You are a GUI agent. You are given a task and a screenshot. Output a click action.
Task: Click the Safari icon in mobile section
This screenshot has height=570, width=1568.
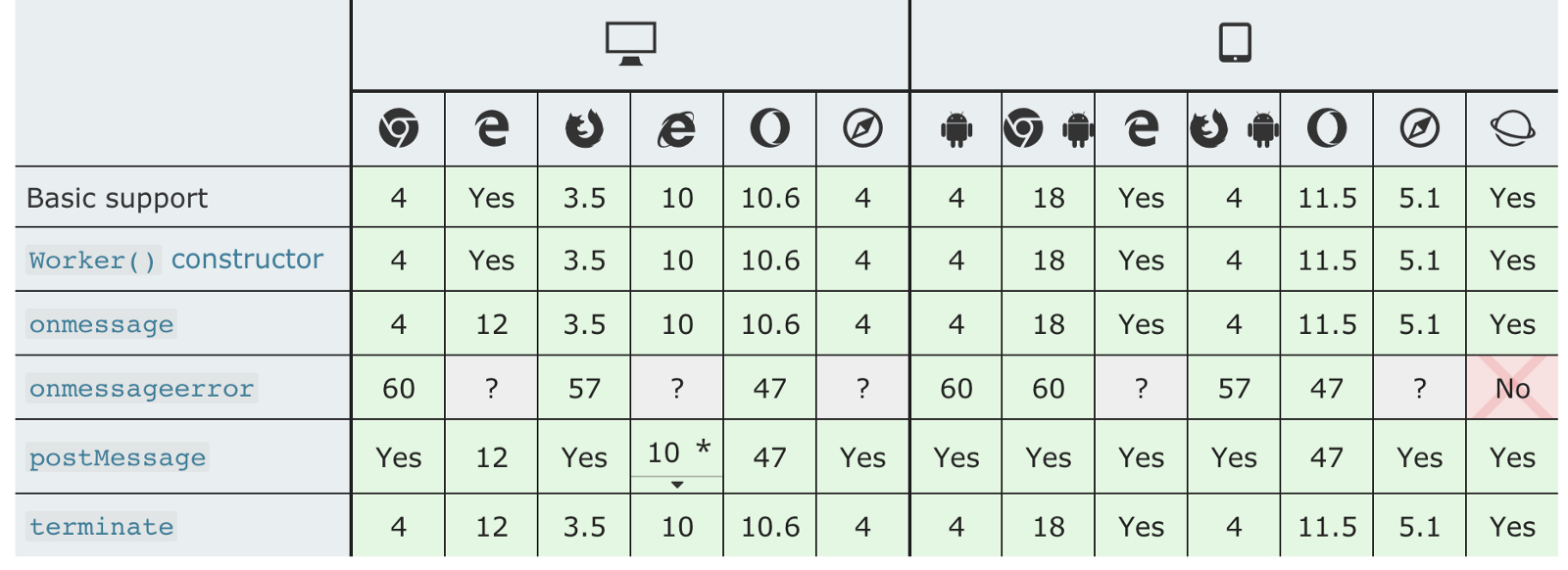(1419, 128)
